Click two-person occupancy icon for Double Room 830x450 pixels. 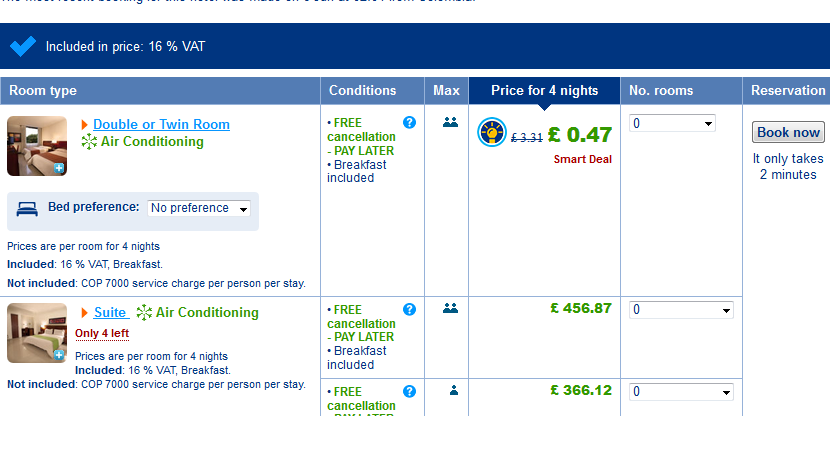click(x=450, y=122)
